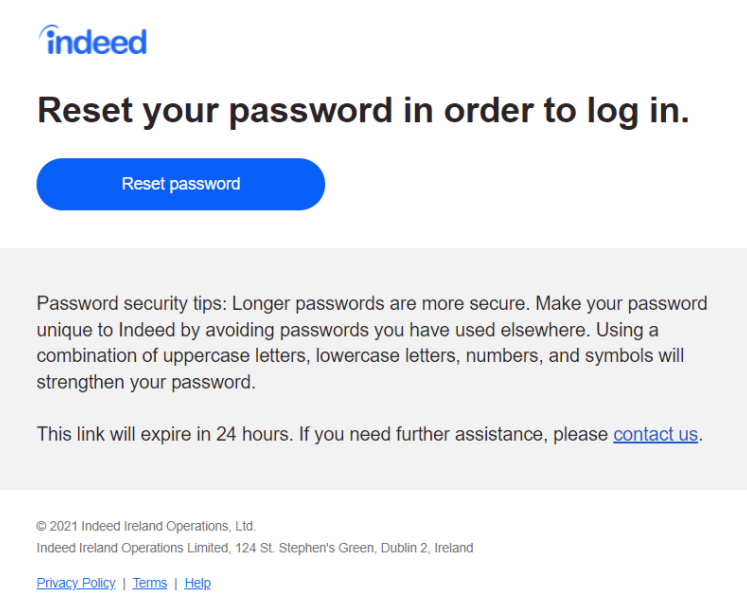Click the 'Password security tips' opening phrase
The image size is (747, 604).
[x=132, y=304]
